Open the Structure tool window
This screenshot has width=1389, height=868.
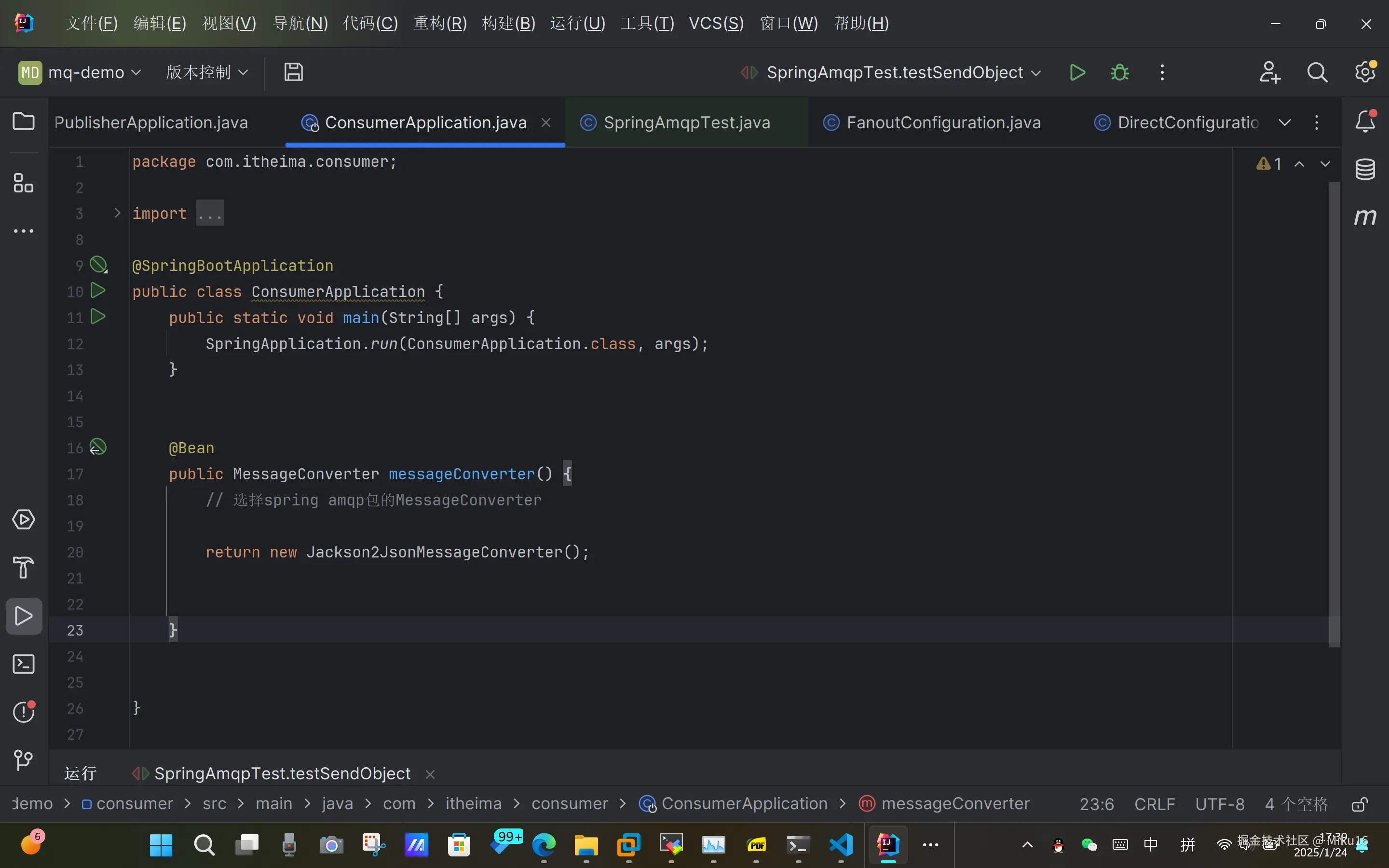[24, 183]
